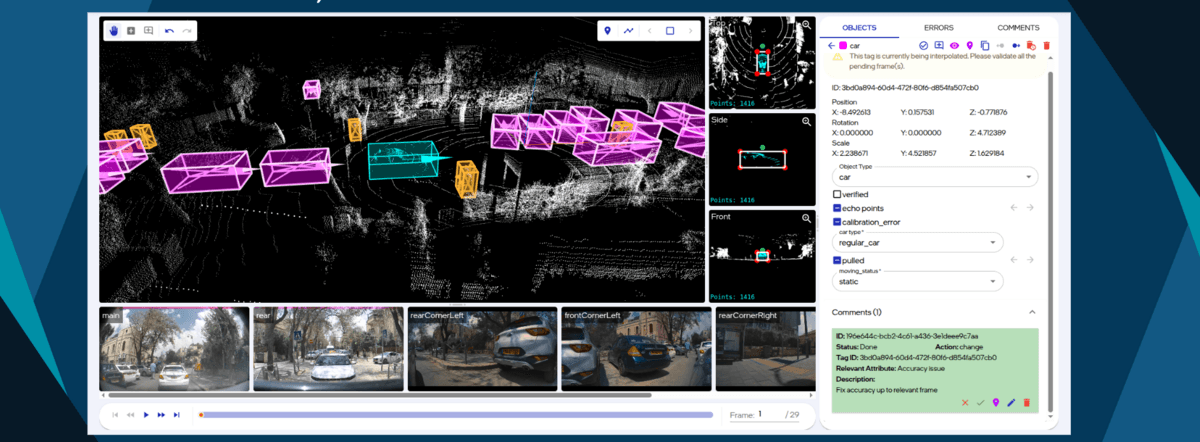Approve the comment with green check
The width and height of the screenshot is (1200, 442).
click(980, 402)
